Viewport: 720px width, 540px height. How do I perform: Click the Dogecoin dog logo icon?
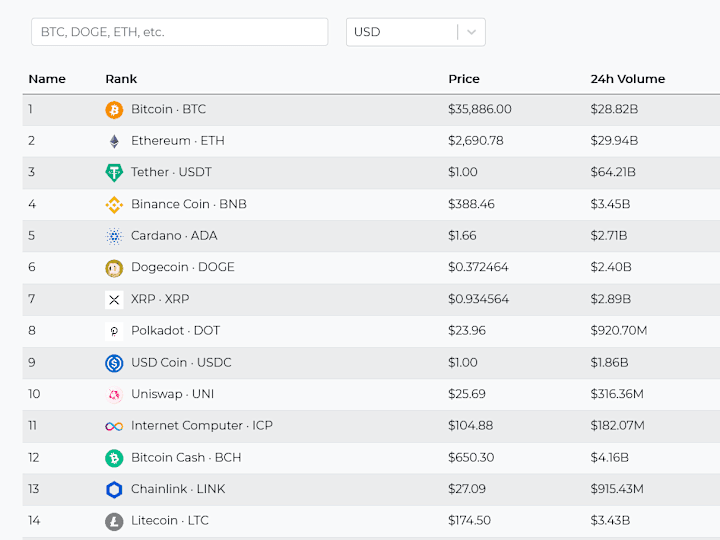click(x=114, y=268)
